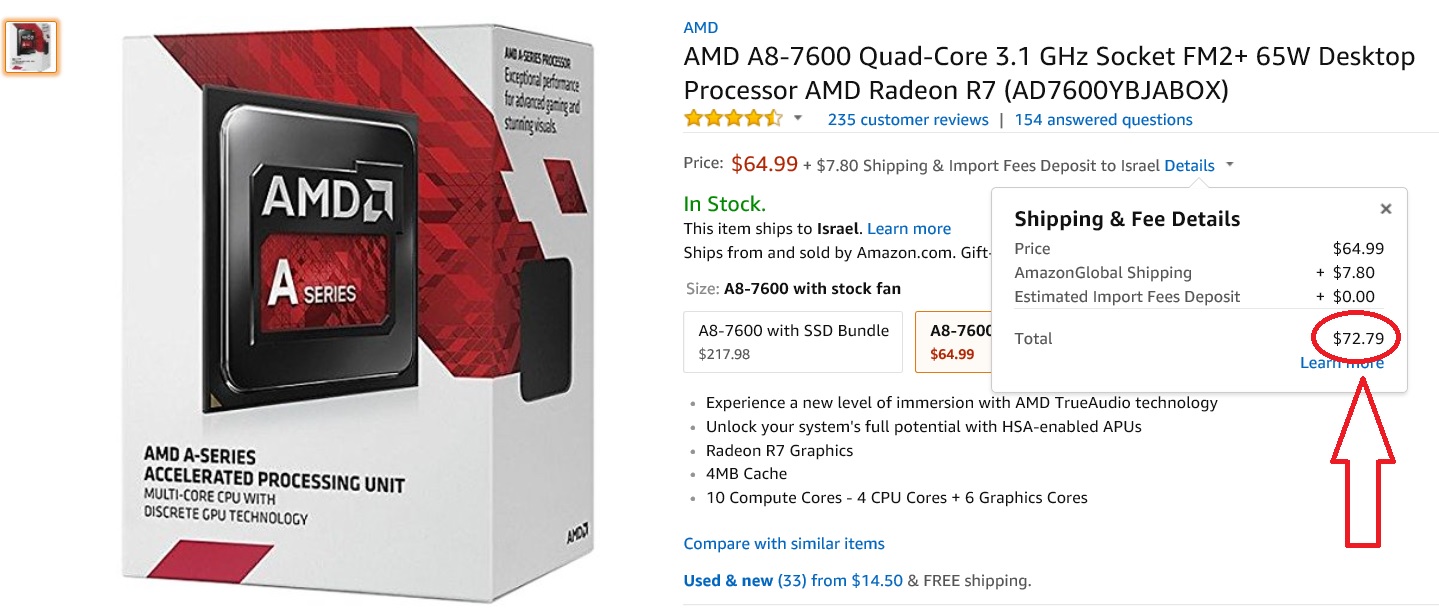The width and height of the screenshot is (1439, 609).
Task: Select product thumbnail image on left
Action: point(32,46)
